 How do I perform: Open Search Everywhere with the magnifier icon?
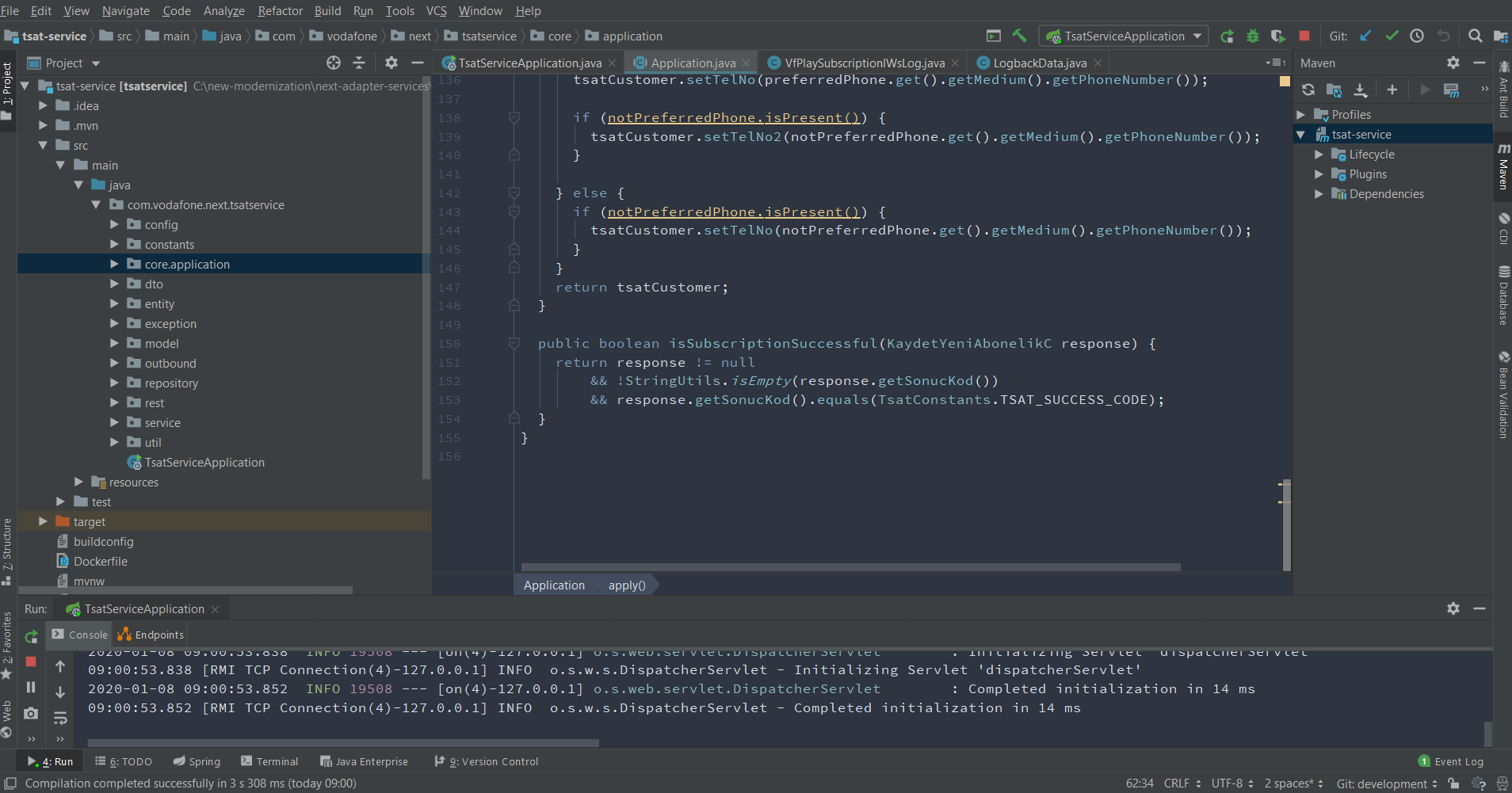[x=1476, y=36]
